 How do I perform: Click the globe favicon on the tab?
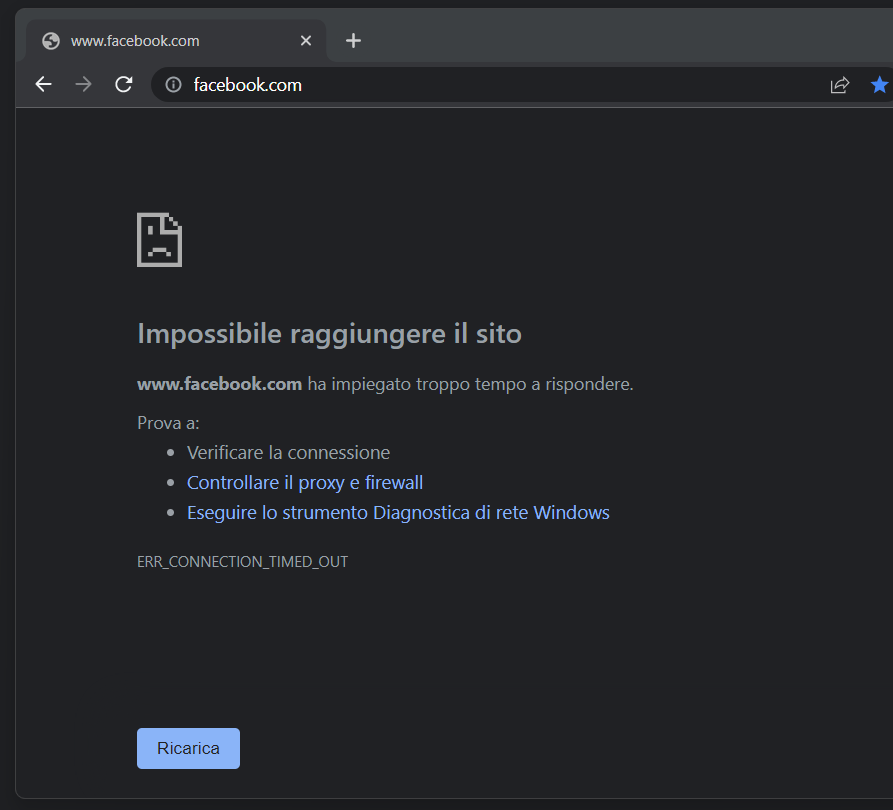point(50,41)
